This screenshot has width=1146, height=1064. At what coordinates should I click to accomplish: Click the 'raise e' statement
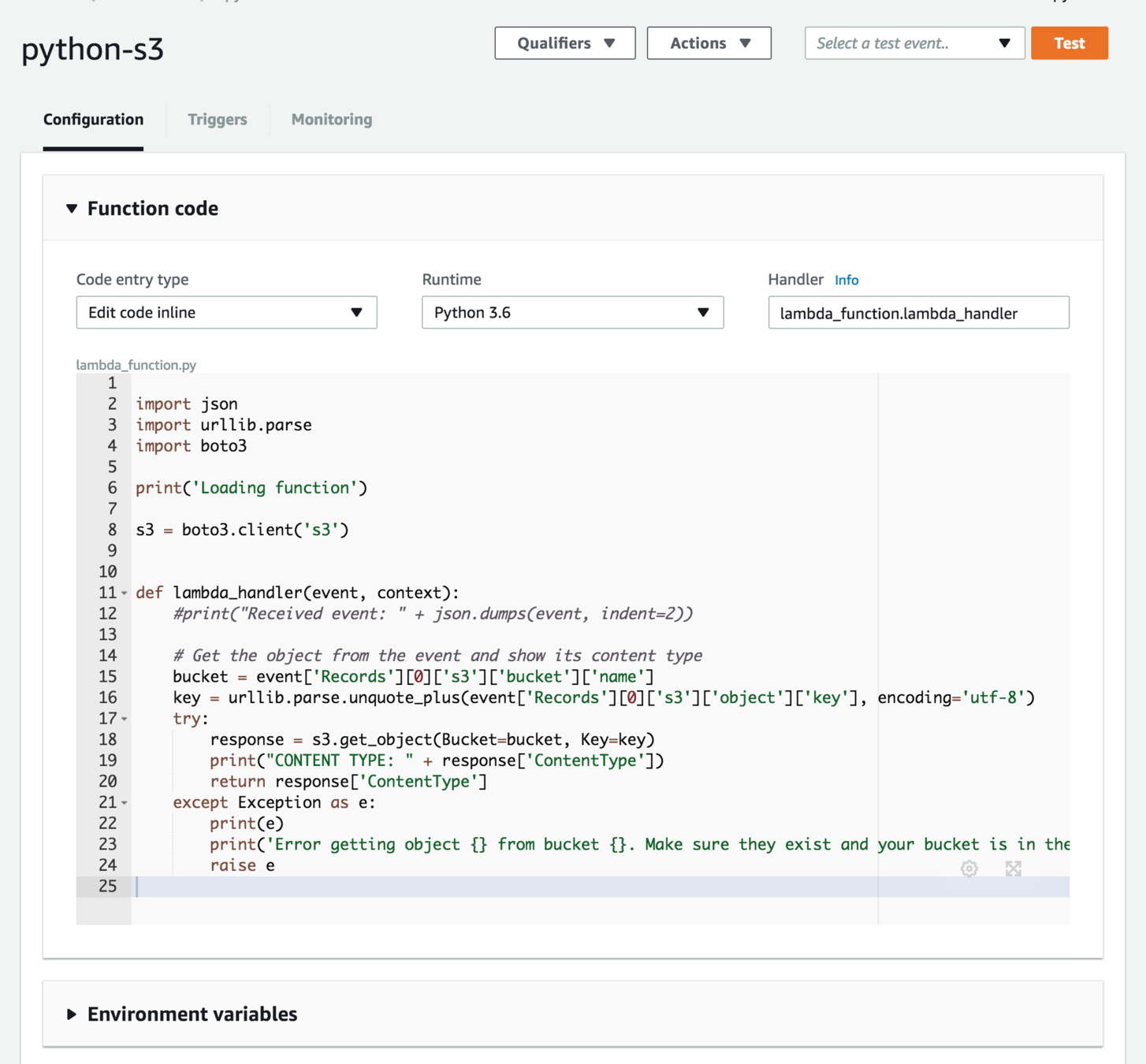click(242, 865)
